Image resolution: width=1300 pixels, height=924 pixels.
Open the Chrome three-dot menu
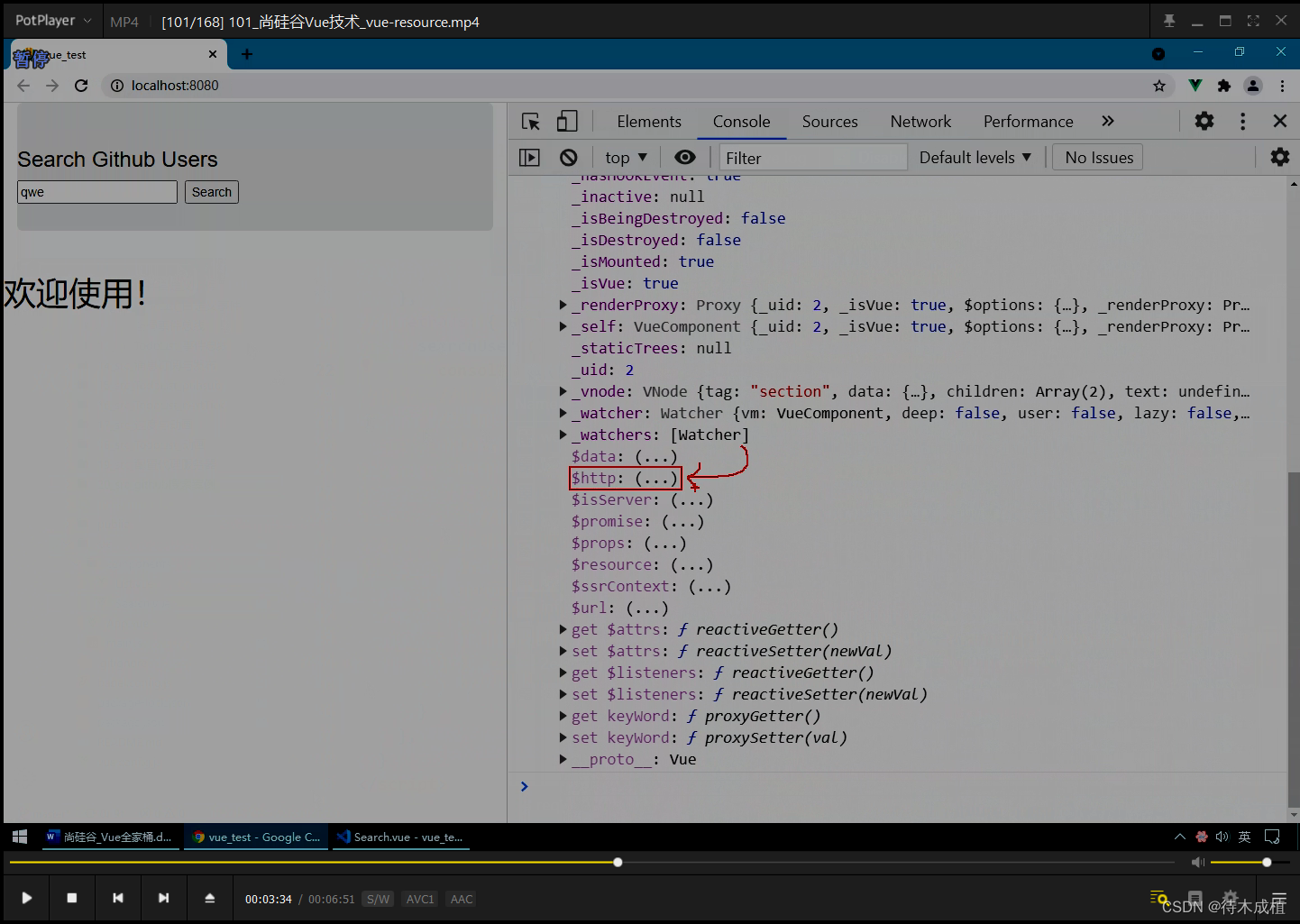point(1282,86)
